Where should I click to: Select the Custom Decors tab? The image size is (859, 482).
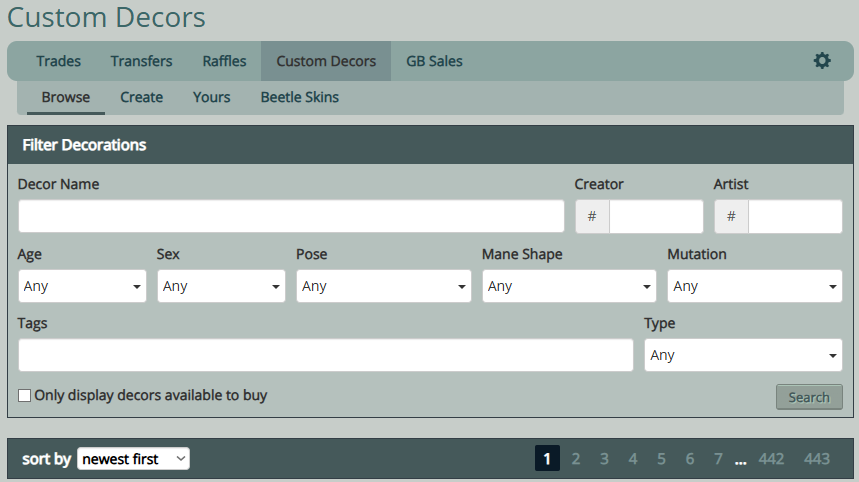[326, 61]
